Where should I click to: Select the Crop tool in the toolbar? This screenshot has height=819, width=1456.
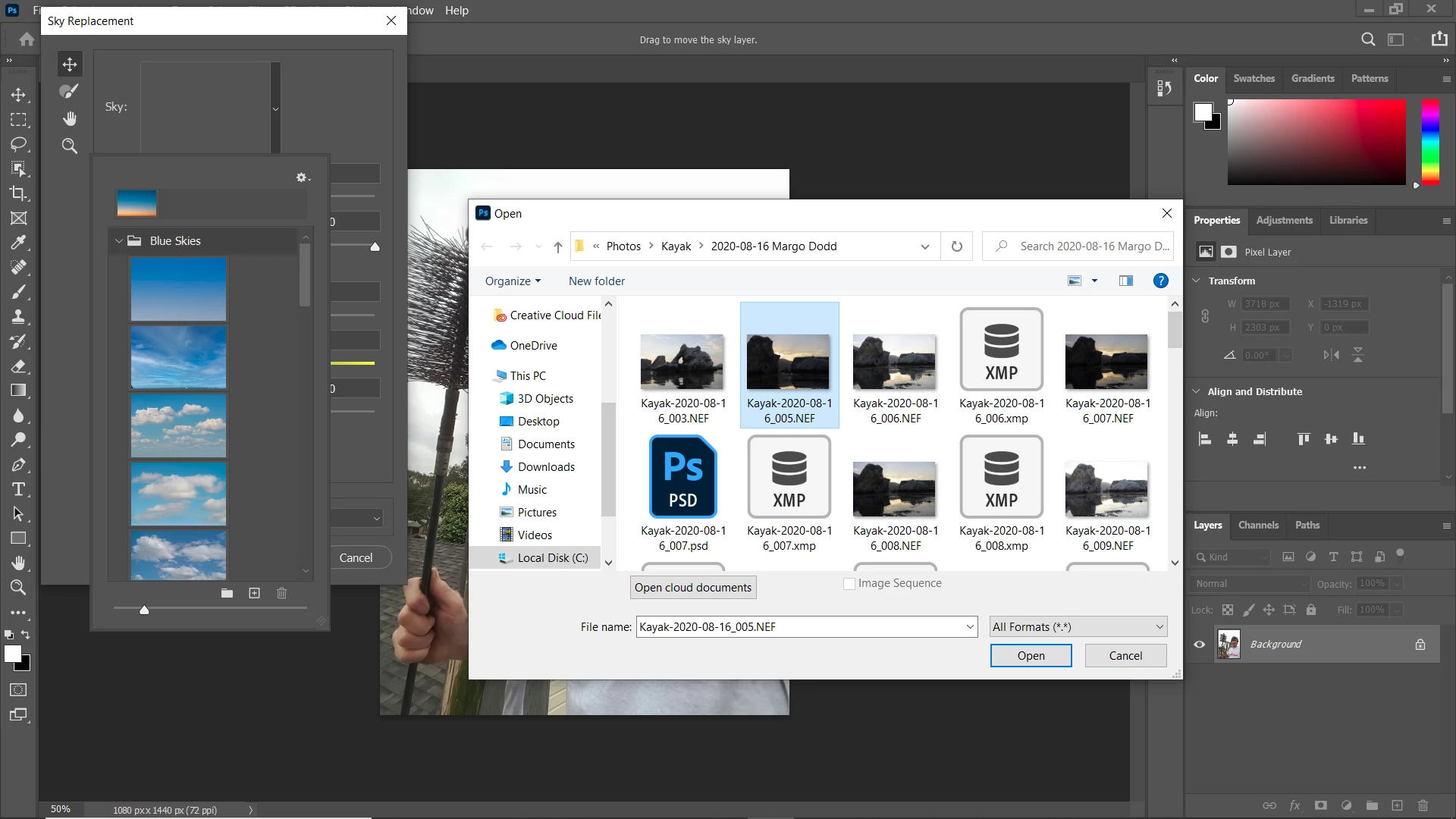point(18,193)
